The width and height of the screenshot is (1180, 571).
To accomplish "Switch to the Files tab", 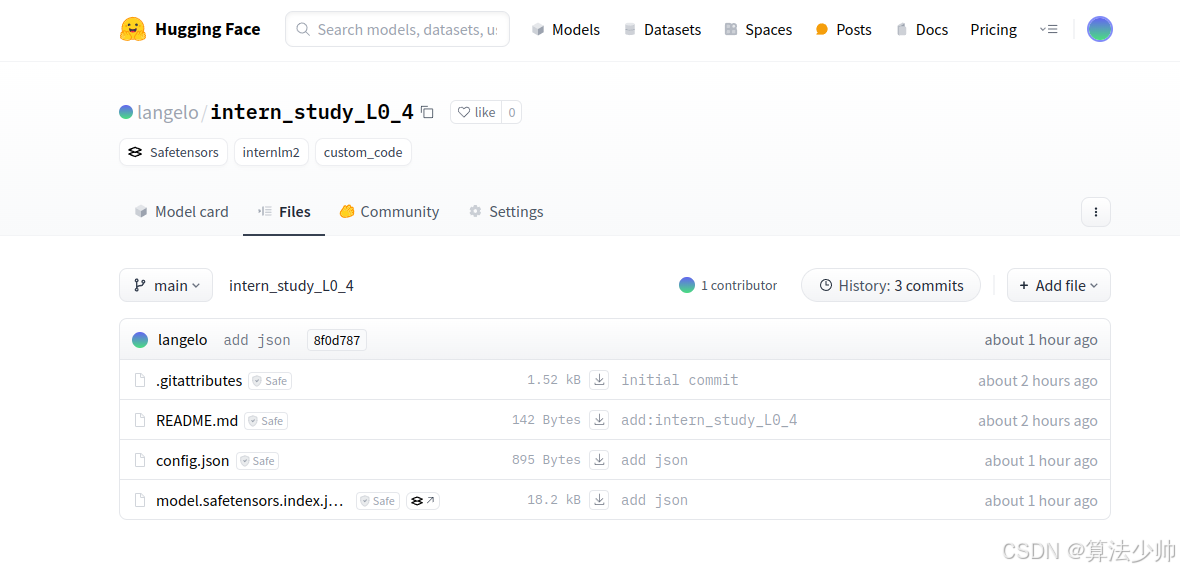I will [284, 212].
